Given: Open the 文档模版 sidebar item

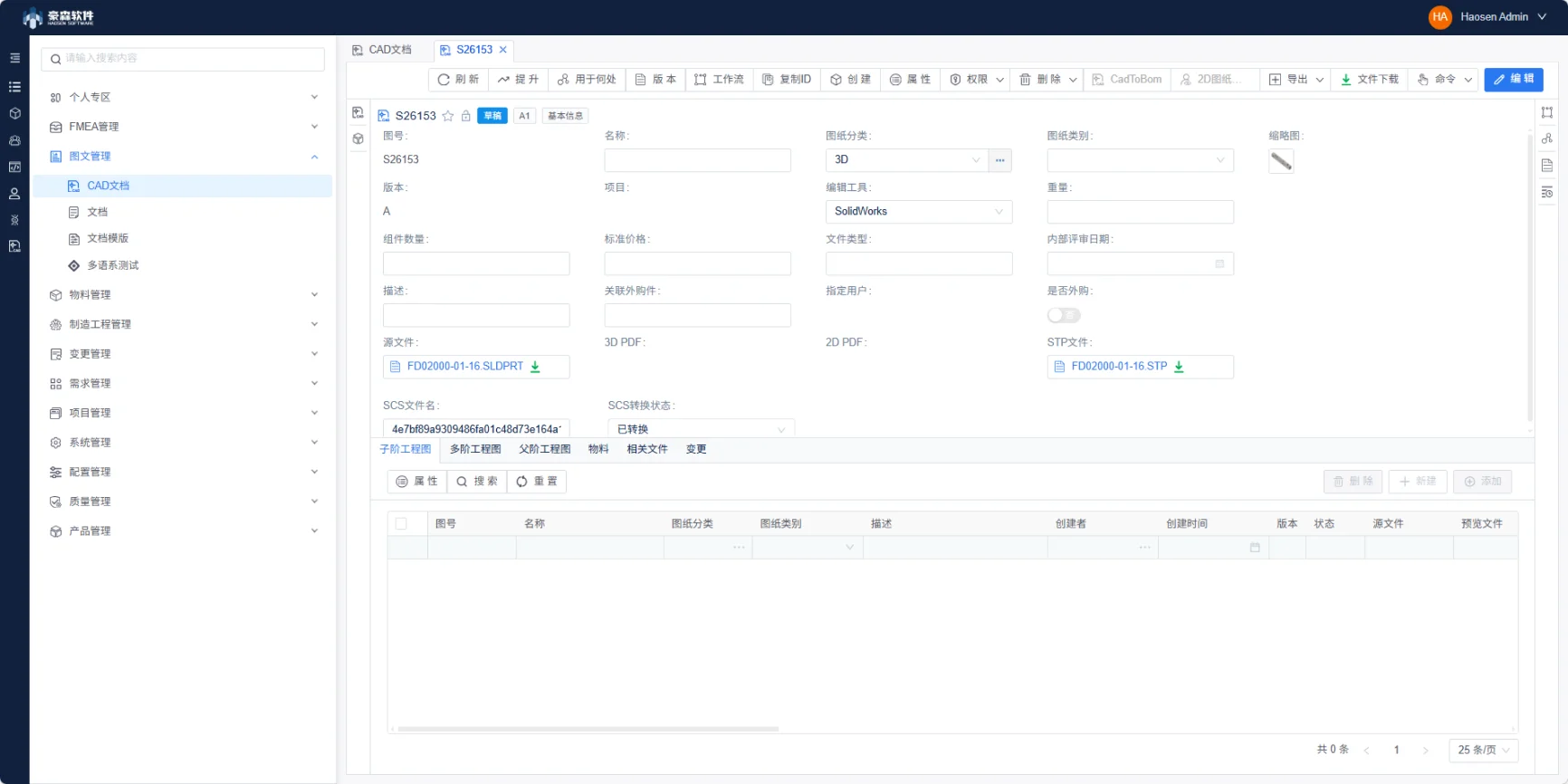Looking at the screenshot, I should coord(108,238).
